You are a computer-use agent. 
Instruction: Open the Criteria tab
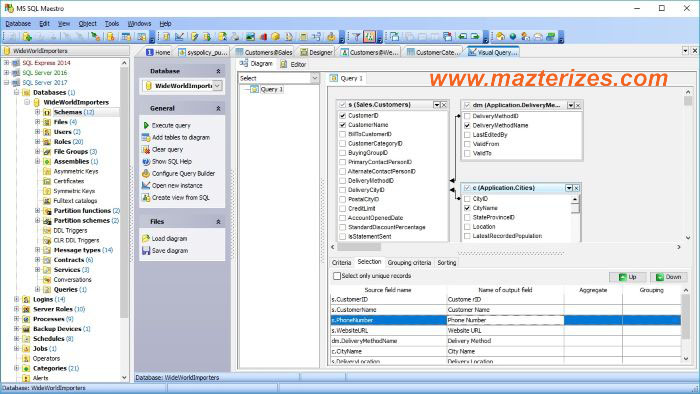(x=342, y=263)
